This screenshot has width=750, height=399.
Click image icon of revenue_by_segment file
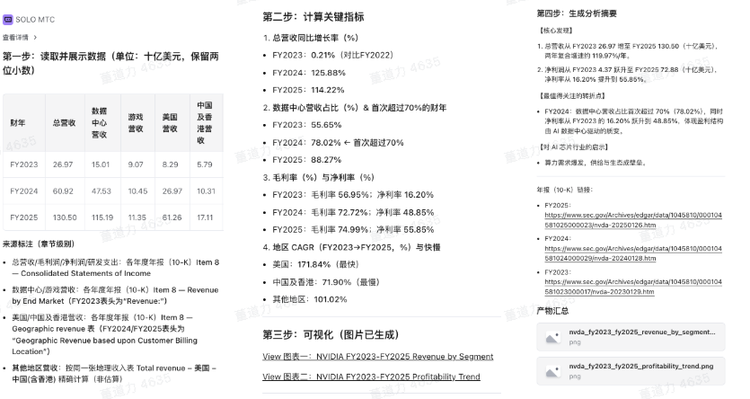(x=553, y=338)
